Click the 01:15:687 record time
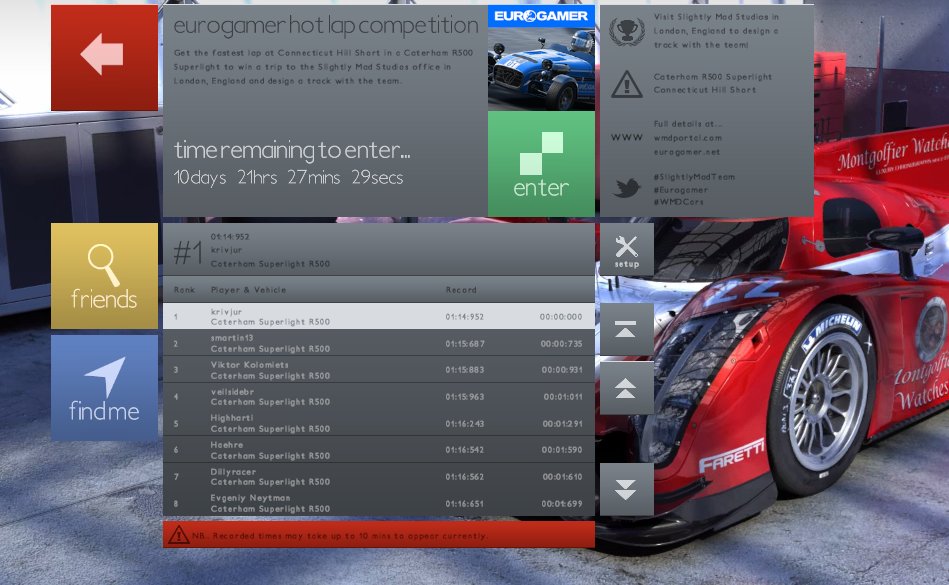949x585 pixels. click(465, 344)
